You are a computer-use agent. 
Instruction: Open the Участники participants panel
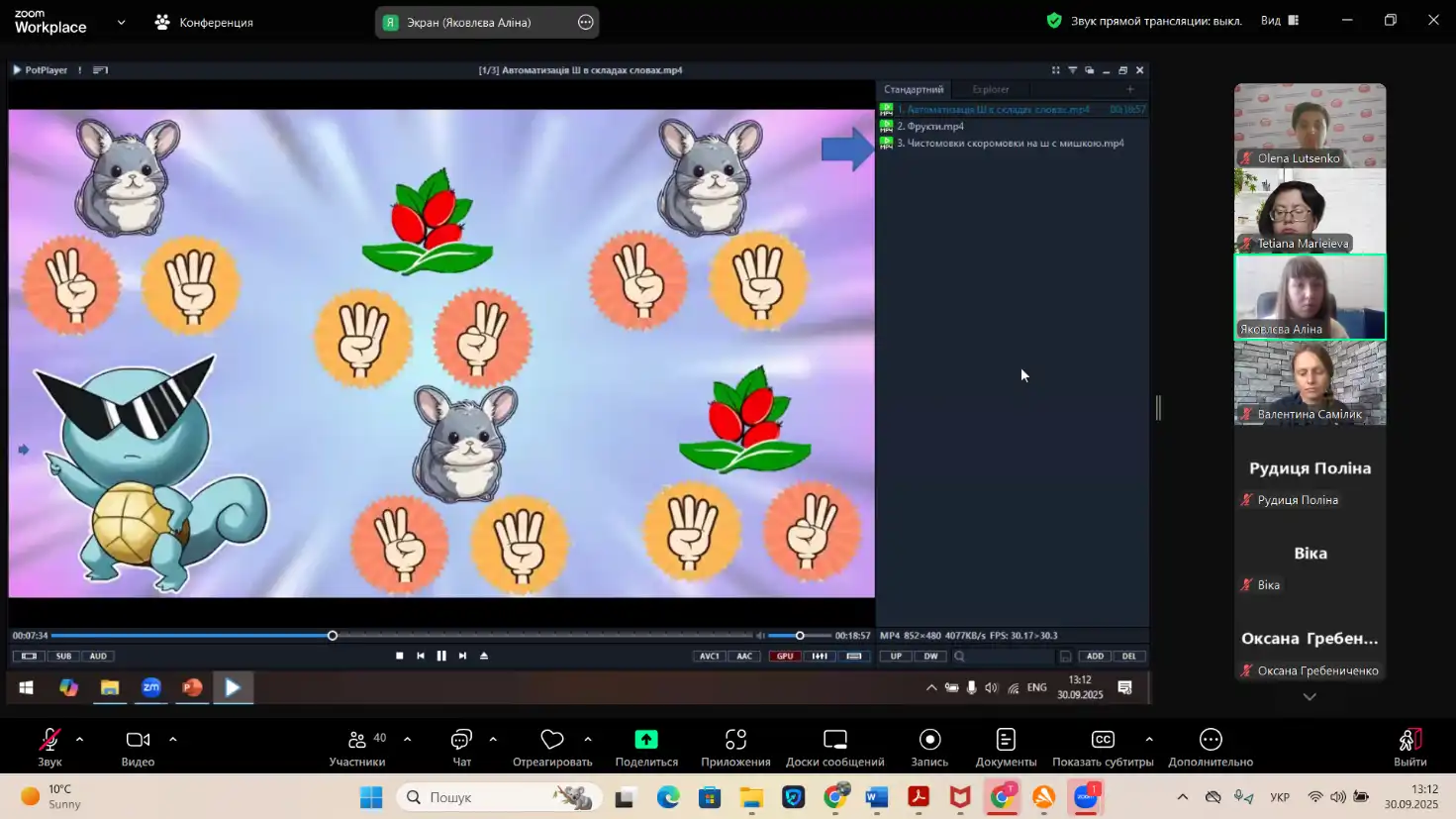357,747
